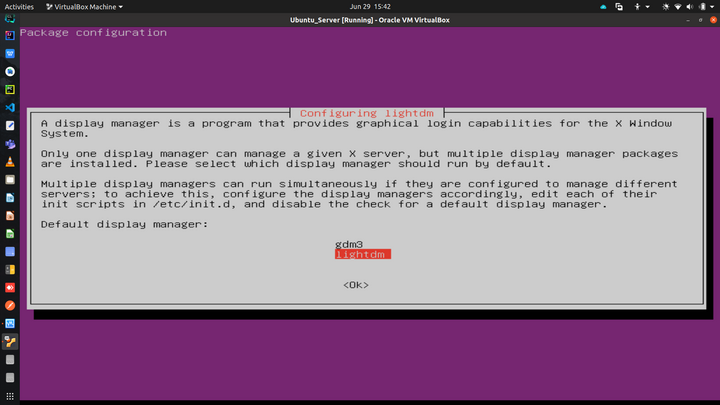This screenshot has width=720, height=405.
Task: Launch VLC media player from the dock
Action: coord(10,162)
